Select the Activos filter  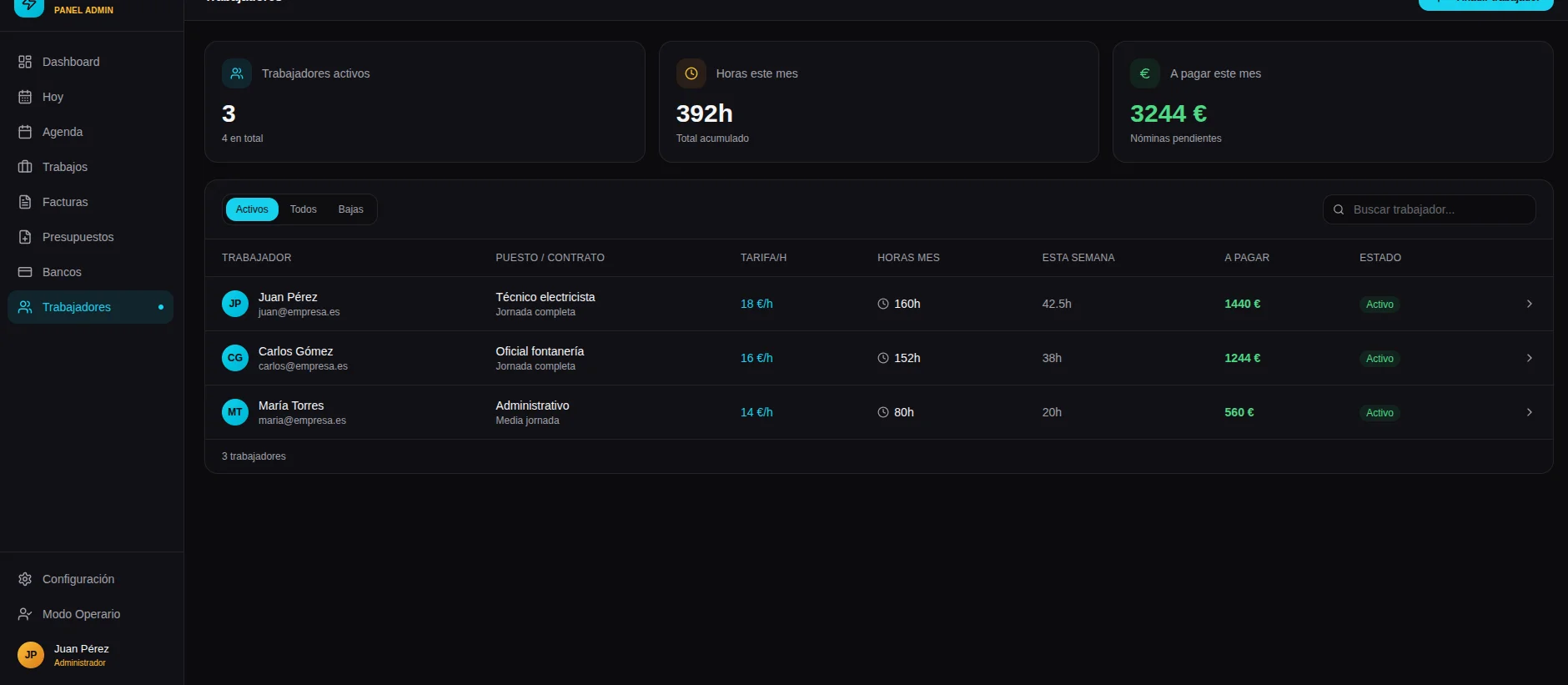click(x=252, y=209)
